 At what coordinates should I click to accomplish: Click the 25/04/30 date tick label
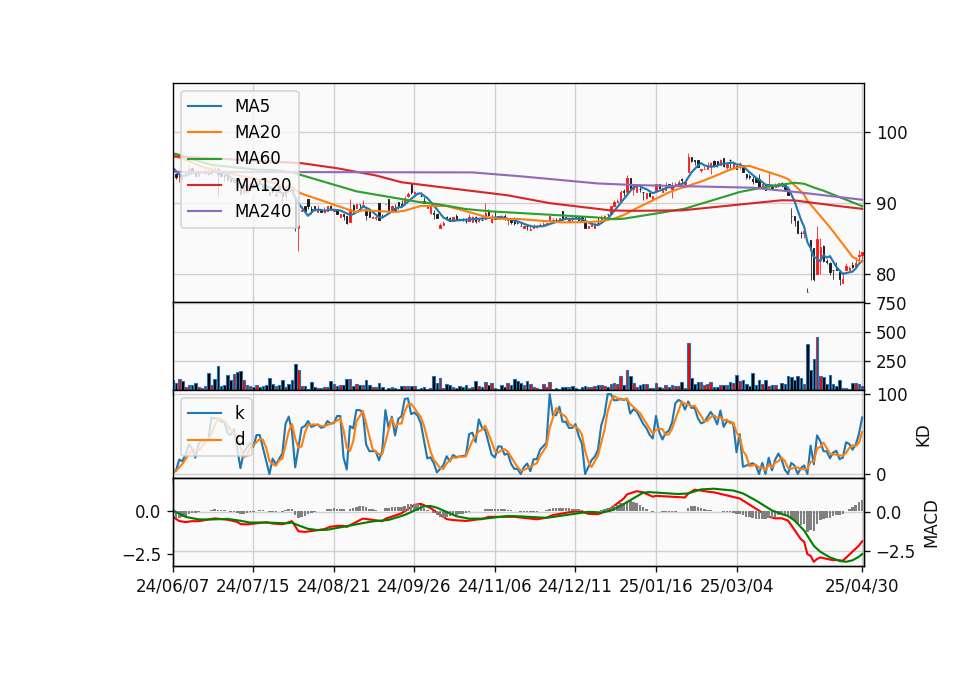click(x=862, y=586)
